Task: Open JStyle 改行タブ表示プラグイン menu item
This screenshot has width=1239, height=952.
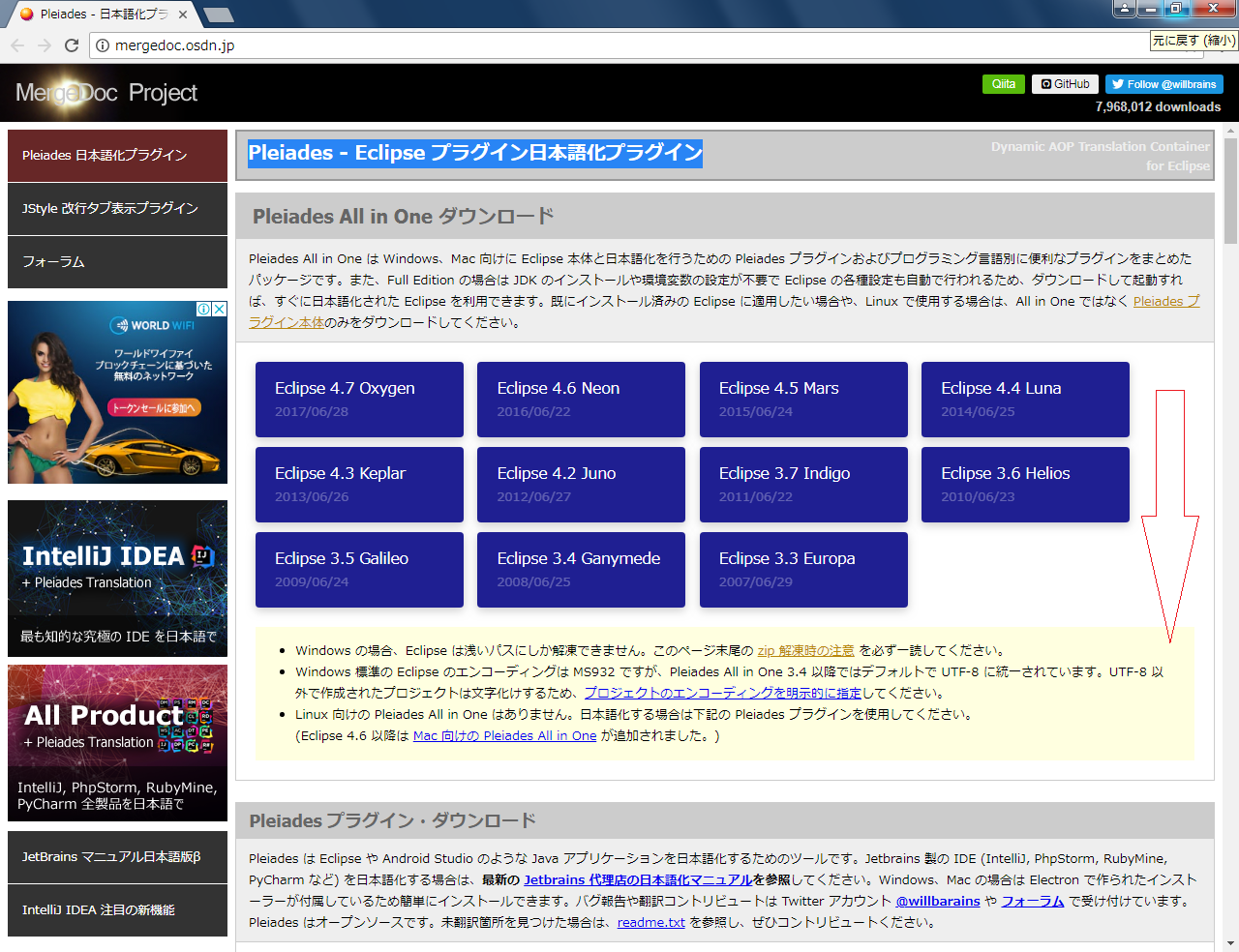Action: click(117, 208)
